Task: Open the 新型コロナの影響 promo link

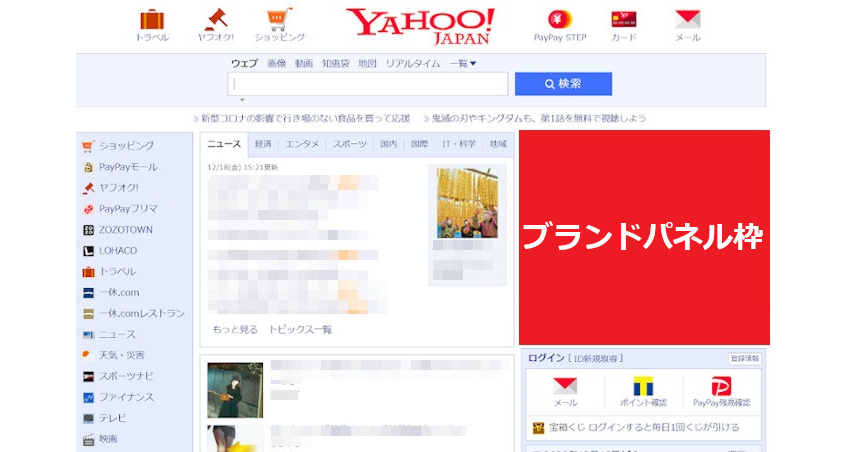Action: point(306,118)
